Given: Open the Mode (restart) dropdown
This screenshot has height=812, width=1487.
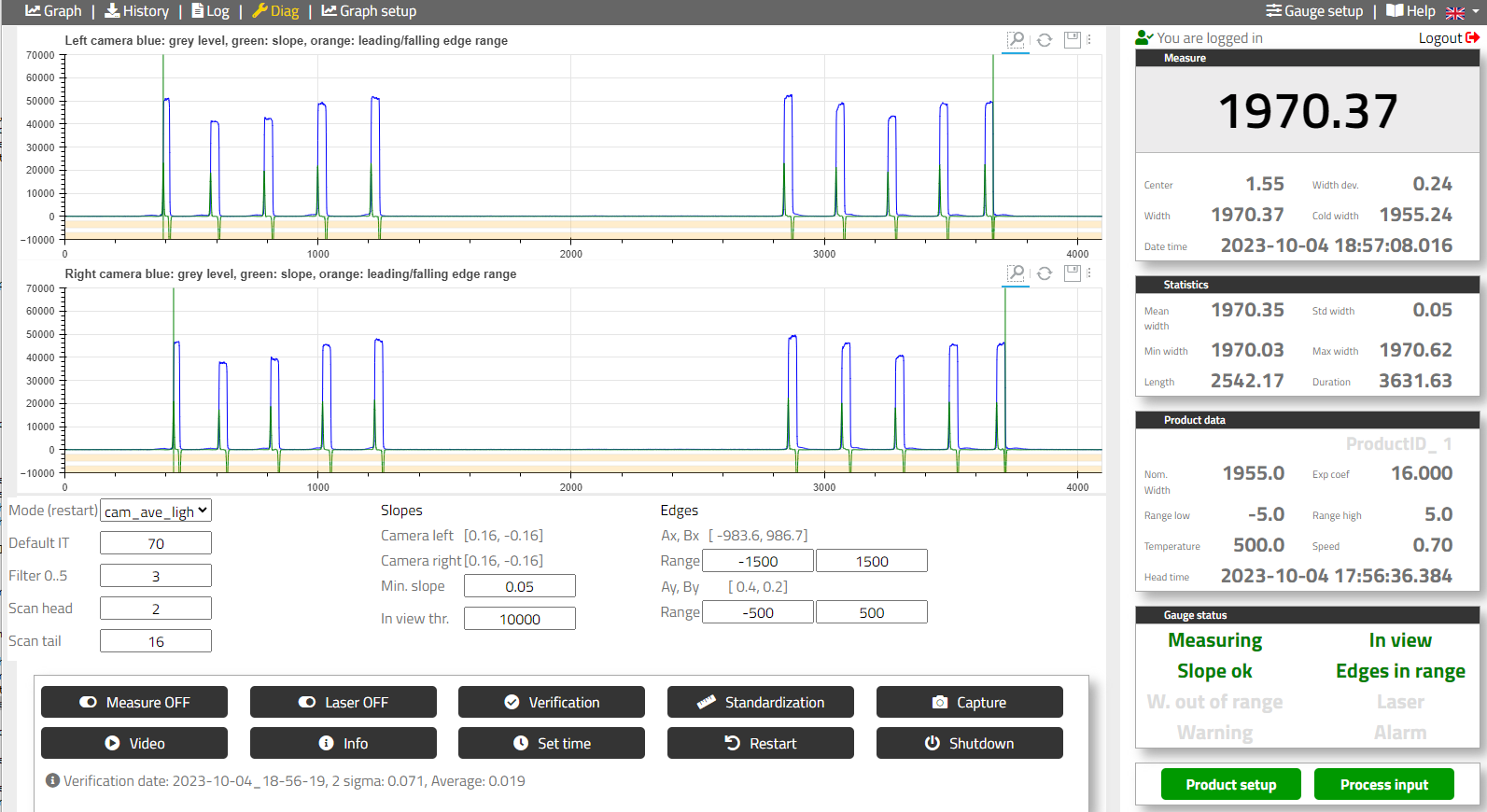Looking at the screenshot, I should [x=156, y=511].
